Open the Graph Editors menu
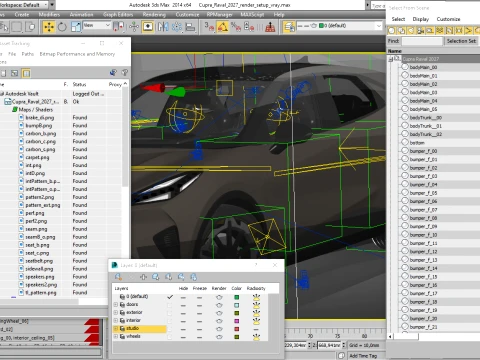480x360 pixels. tap(118, 15)
